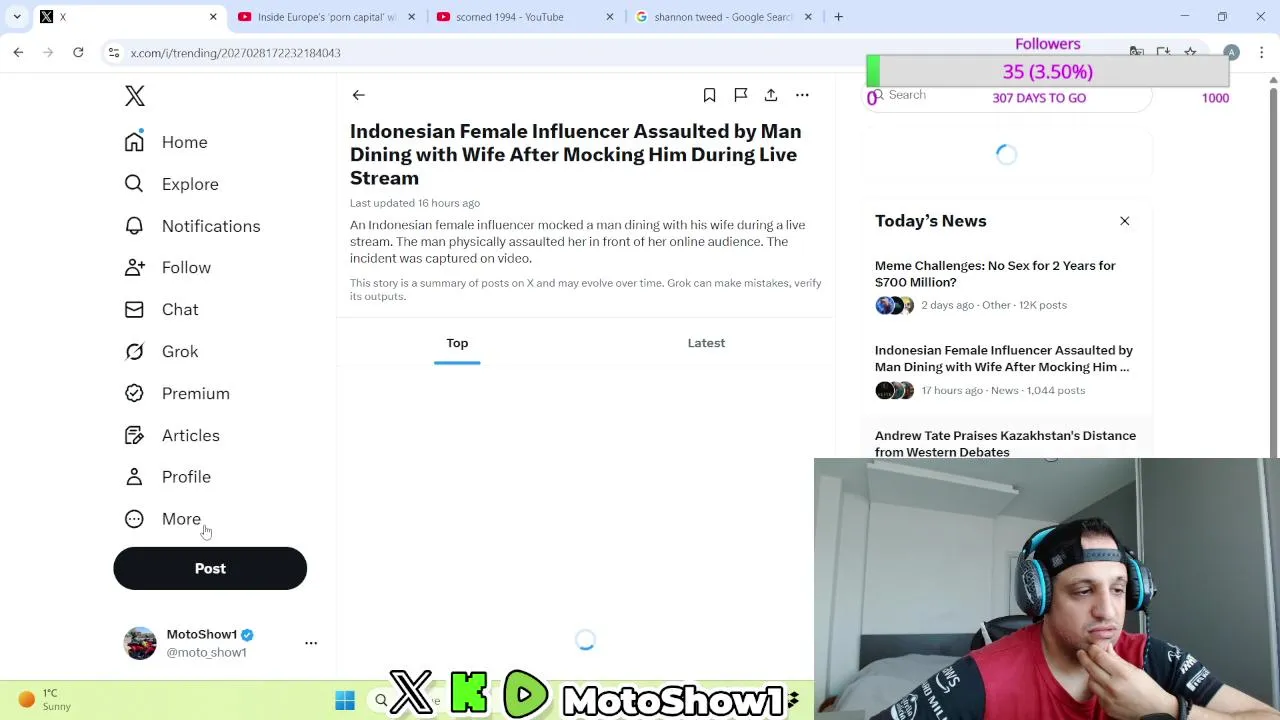Select the X browser tab
The height and width of the screenshot is (720, 1280).
tap(128, 17)
